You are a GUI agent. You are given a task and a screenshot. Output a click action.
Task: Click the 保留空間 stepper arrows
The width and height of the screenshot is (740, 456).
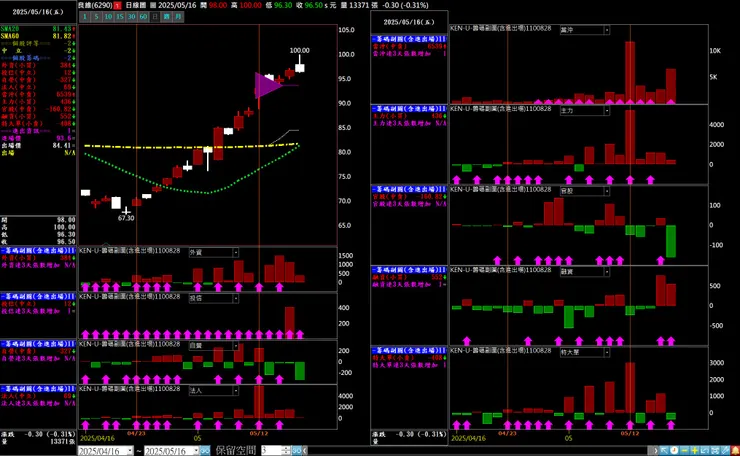pos(286,451)
